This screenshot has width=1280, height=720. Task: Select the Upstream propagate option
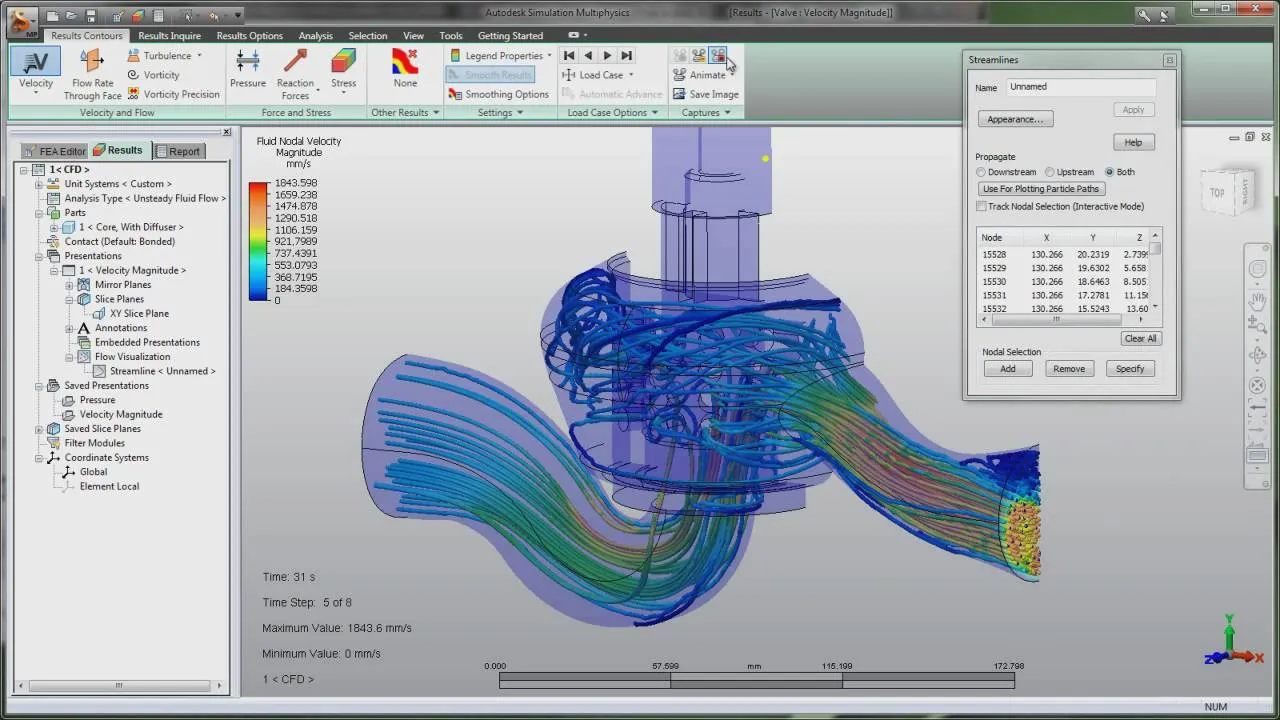1050,172
